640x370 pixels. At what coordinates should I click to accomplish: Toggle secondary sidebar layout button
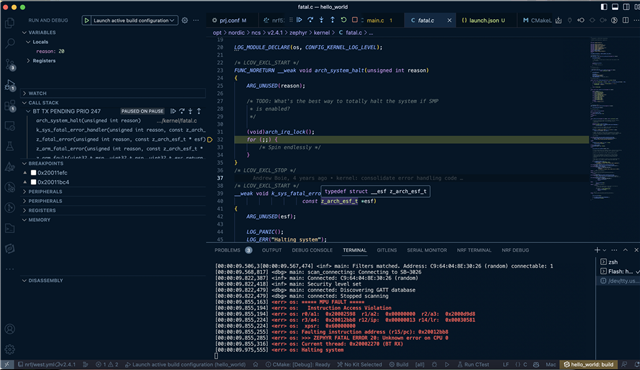pos(626,7)
